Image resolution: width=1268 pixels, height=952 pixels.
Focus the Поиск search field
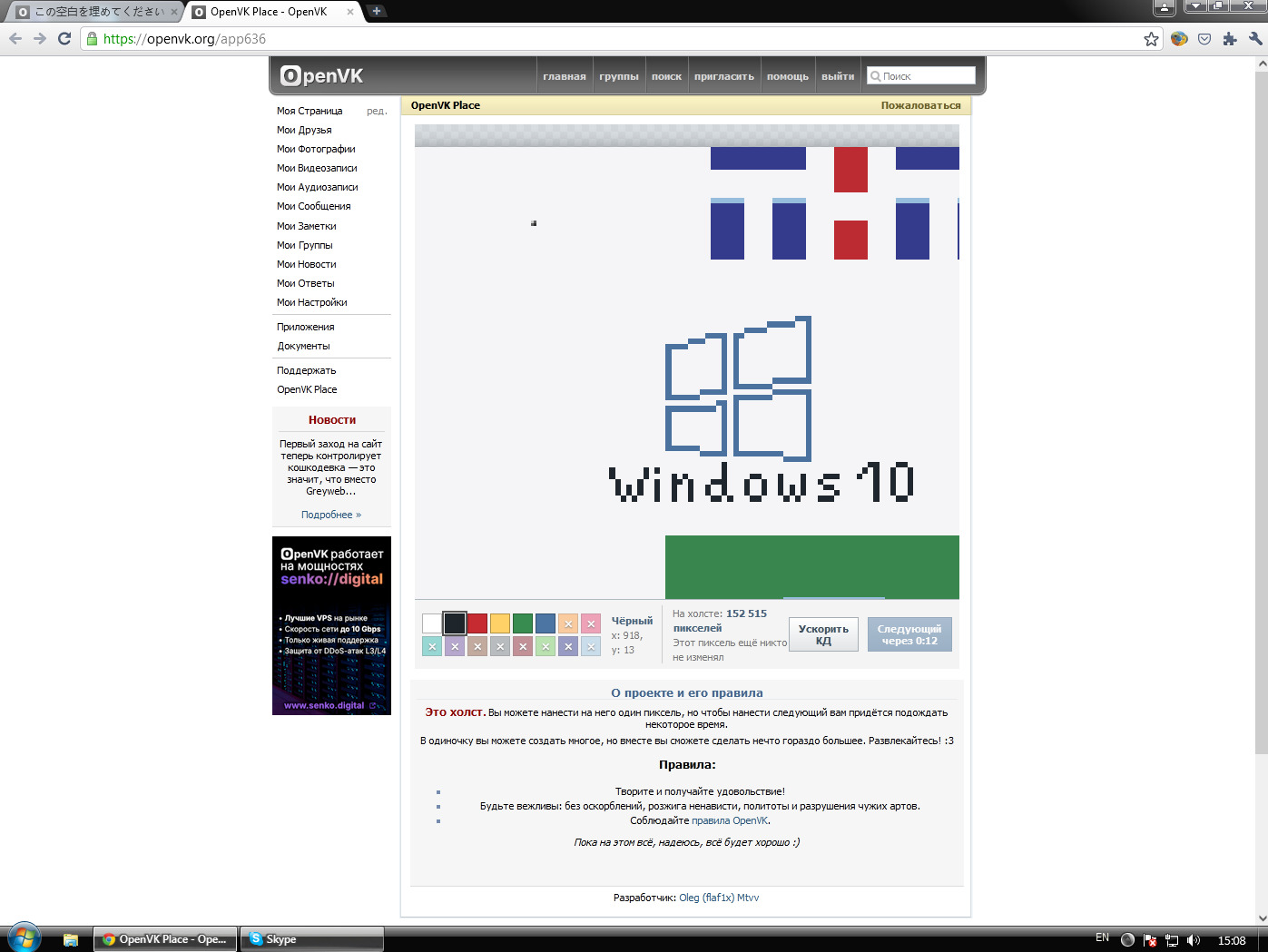(x=921, y=76)
